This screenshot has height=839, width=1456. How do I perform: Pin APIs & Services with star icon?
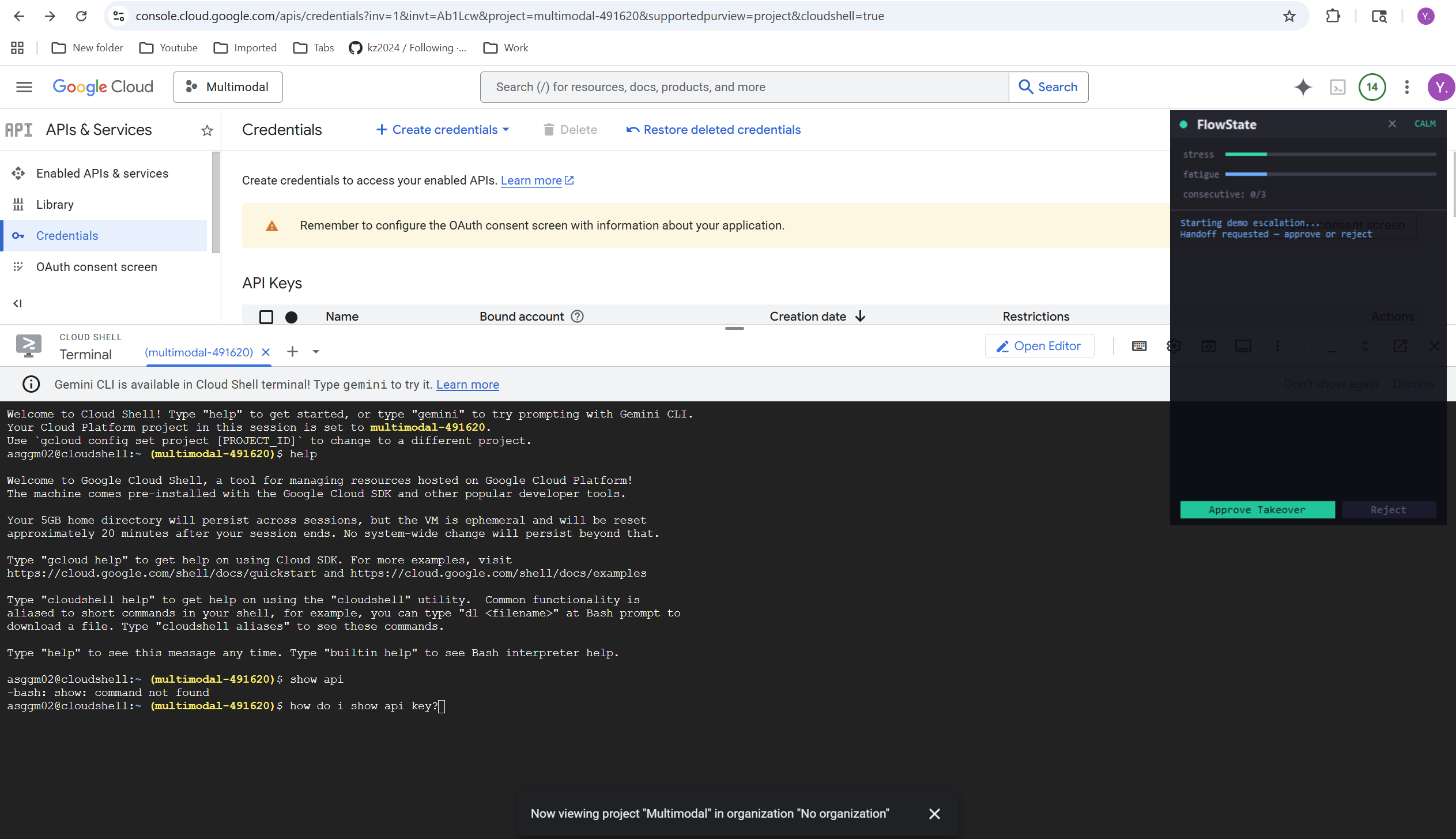(207, 131)
